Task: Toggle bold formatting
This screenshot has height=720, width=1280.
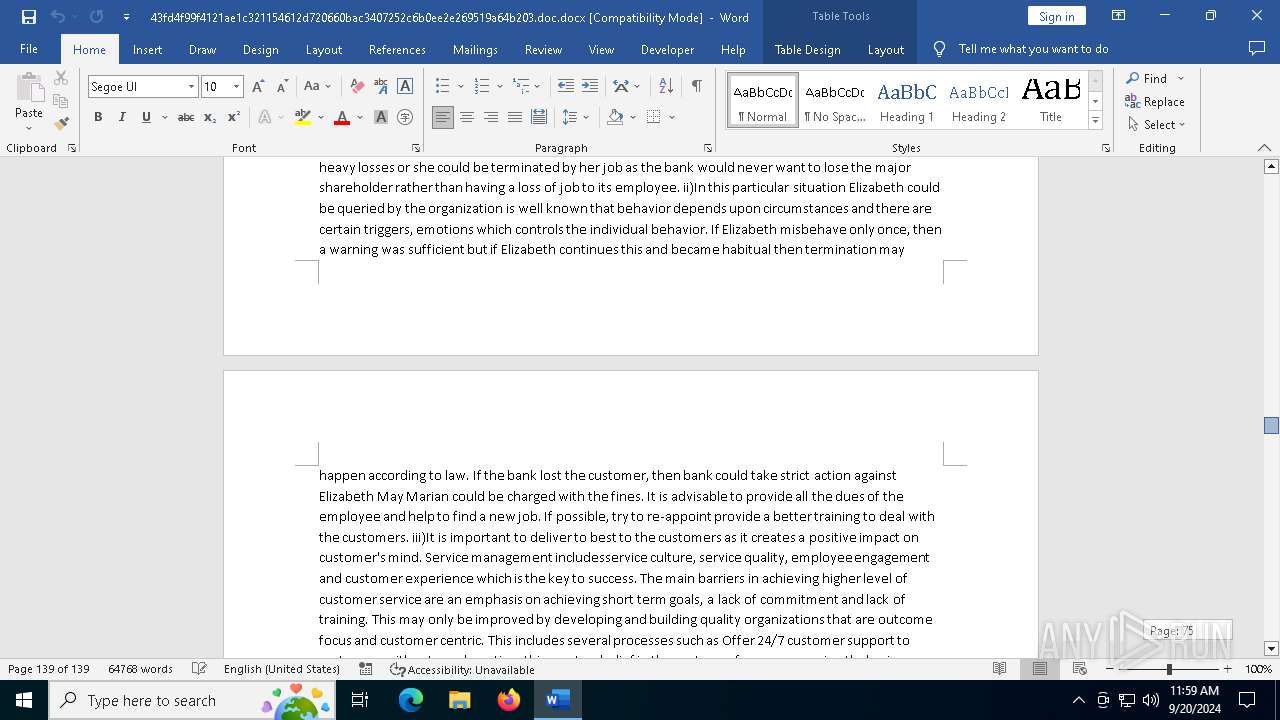Action: pos(98,117)
